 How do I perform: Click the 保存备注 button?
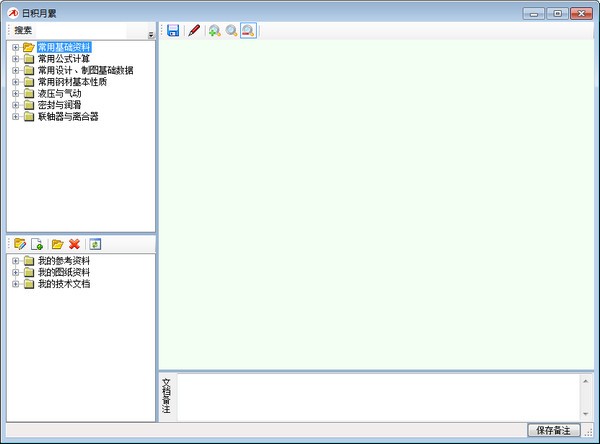coord(553,430)
